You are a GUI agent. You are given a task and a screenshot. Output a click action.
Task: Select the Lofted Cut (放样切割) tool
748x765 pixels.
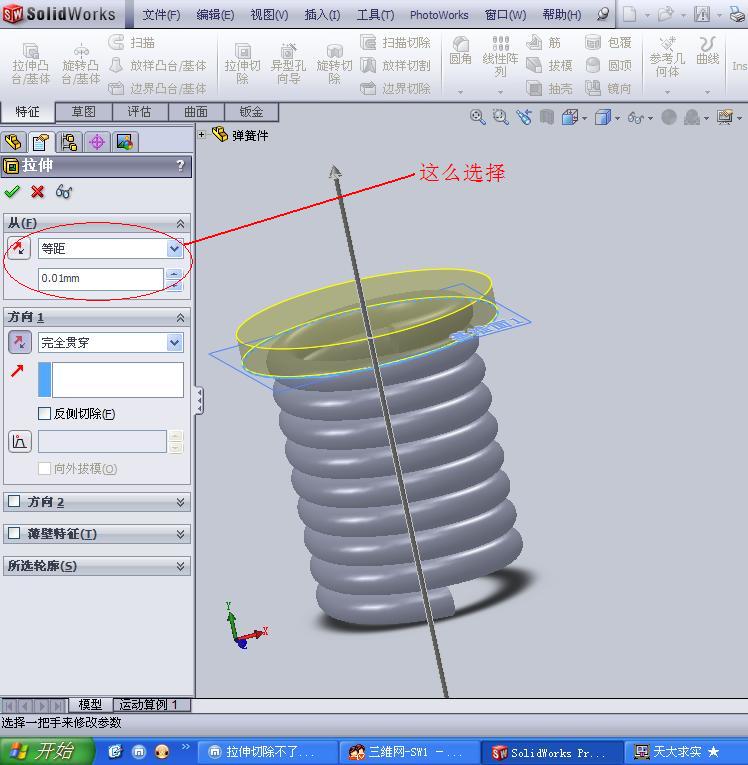395,65
